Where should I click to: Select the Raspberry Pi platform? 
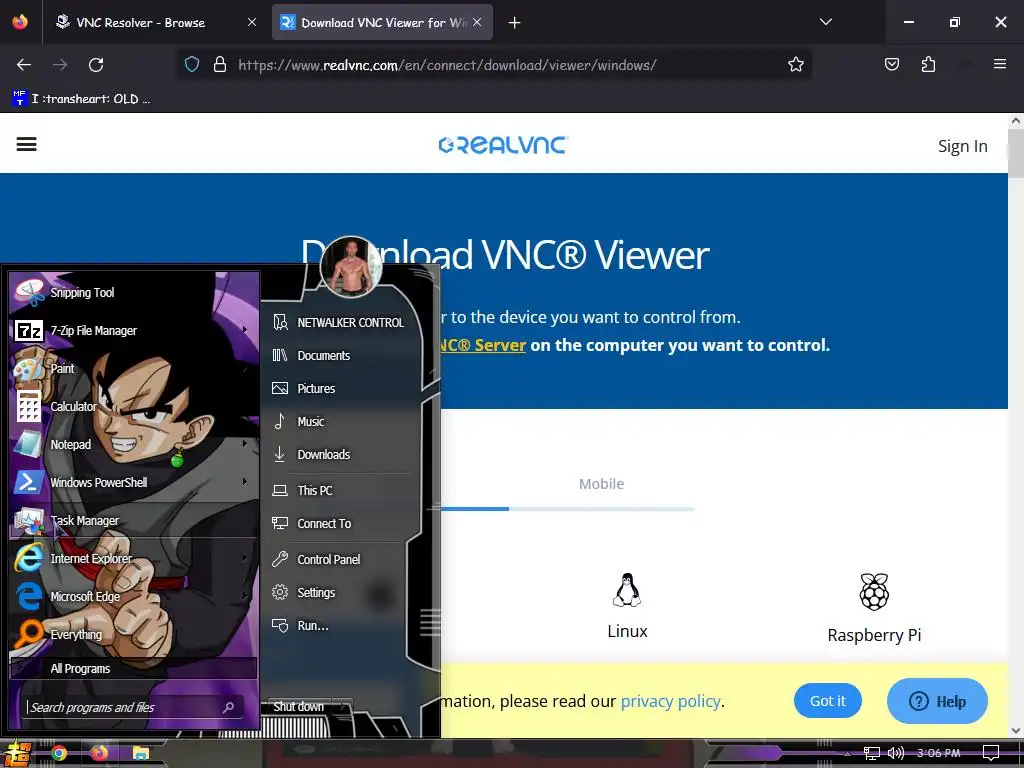(x=874, y=609)
